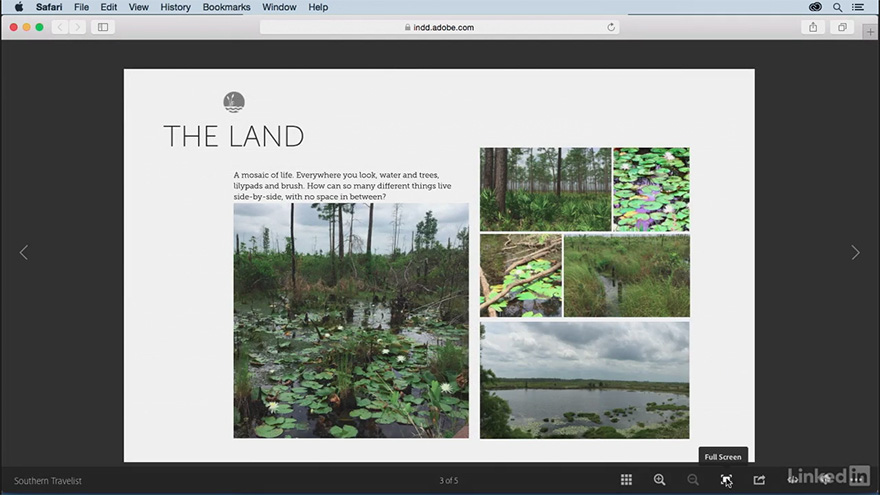Click Safari's back button
The image size is (880, 495).
tap(60, 27)
